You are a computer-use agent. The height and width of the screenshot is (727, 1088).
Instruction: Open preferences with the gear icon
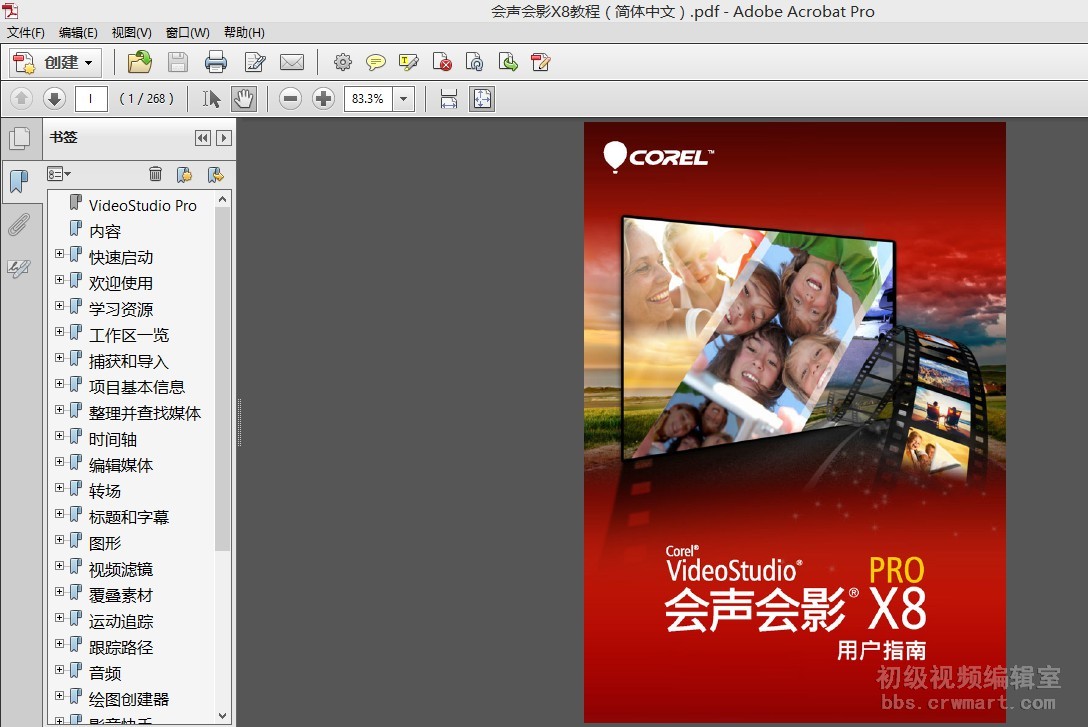(x=343, y=62)
